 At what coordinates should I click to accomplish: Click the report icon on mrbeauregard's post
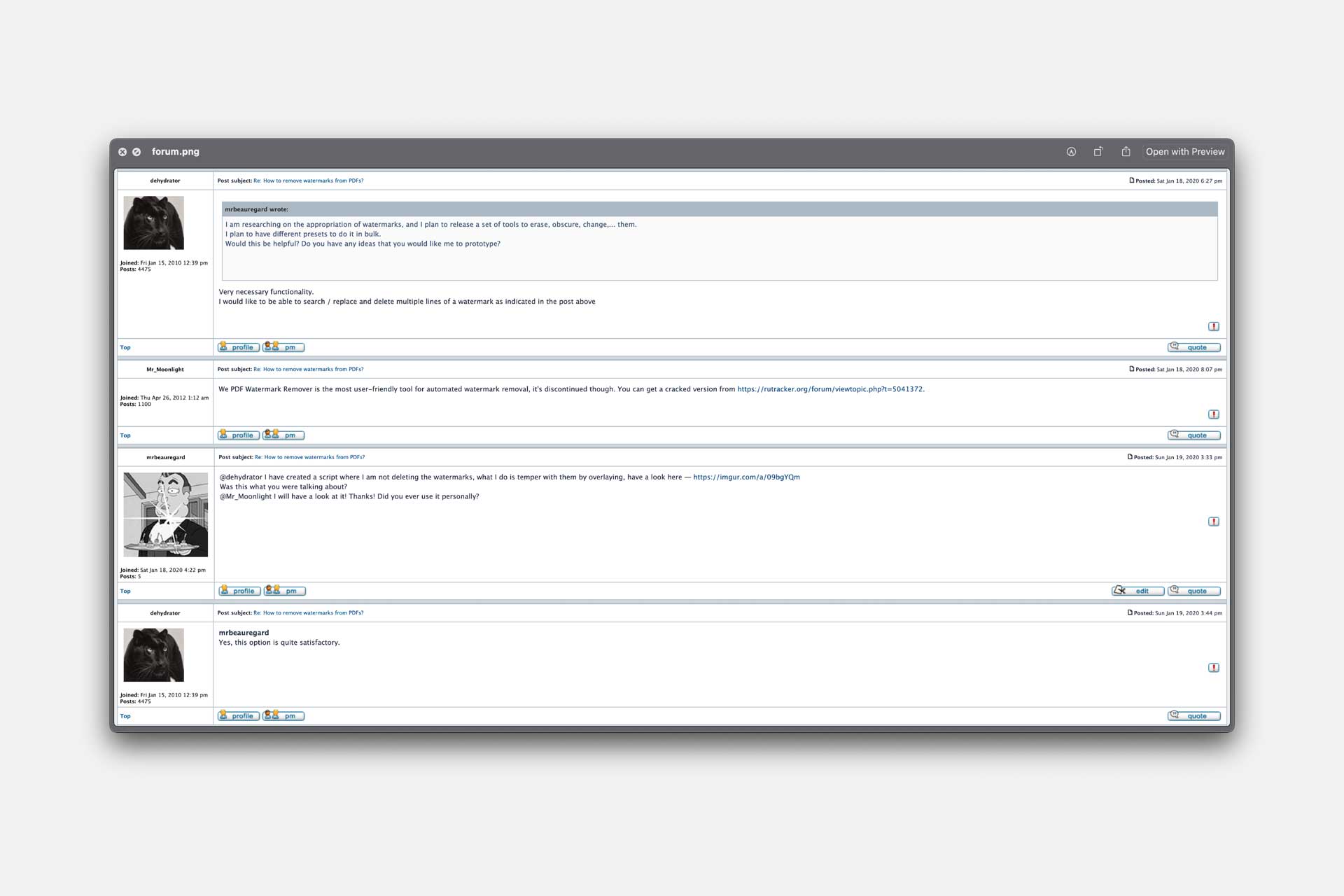1214,521
